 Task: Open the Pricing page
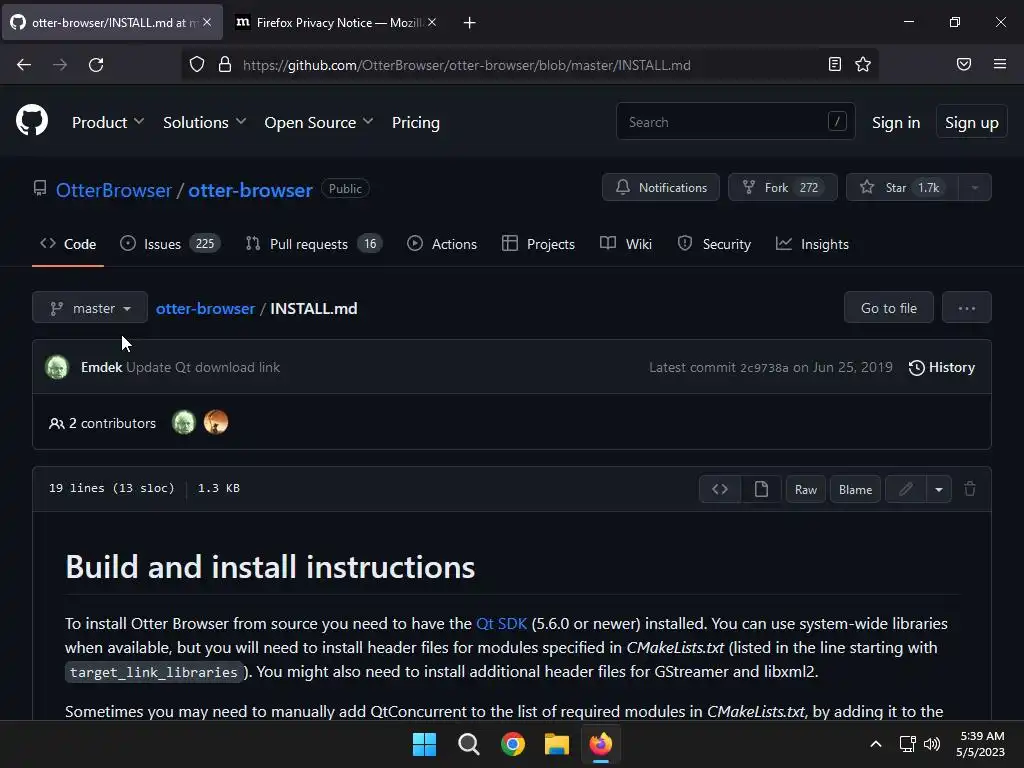coord(415,122)
